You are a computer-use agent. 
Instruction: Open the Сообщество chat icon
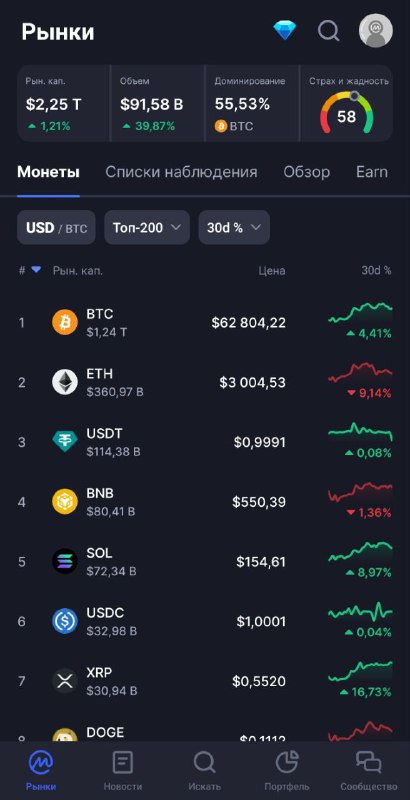tap(369, 764)
